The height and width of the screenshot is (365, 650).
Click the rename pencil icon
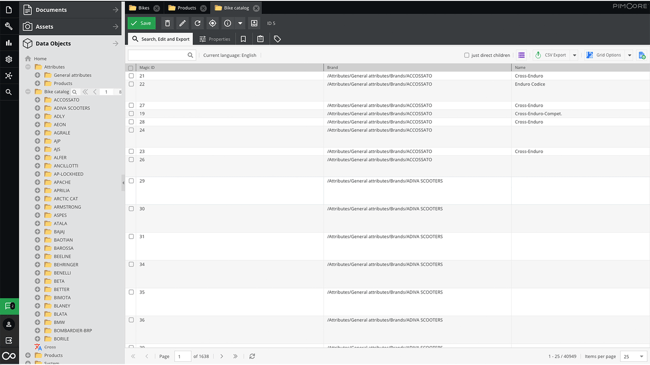(x=182, y=23)
